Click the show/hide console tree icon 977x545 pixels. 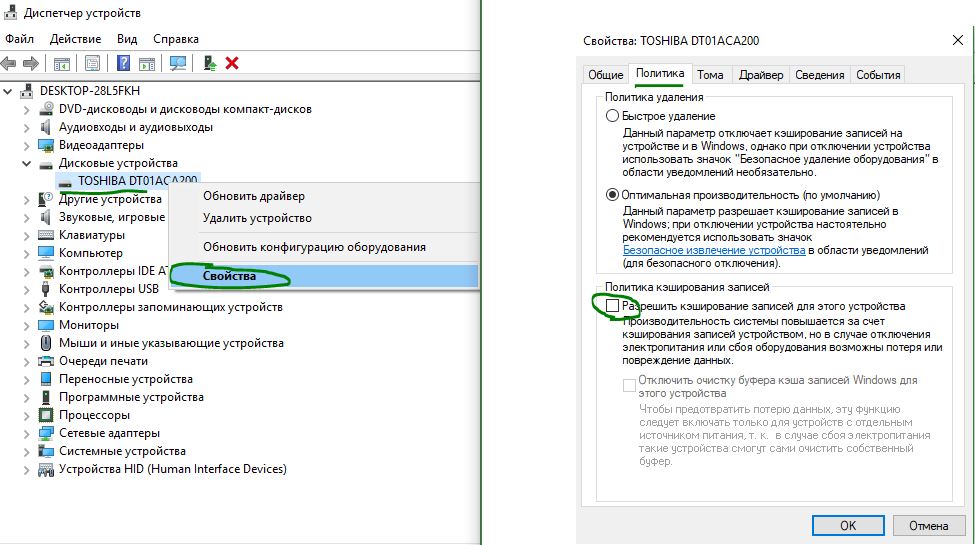click(x=62, y=63)
